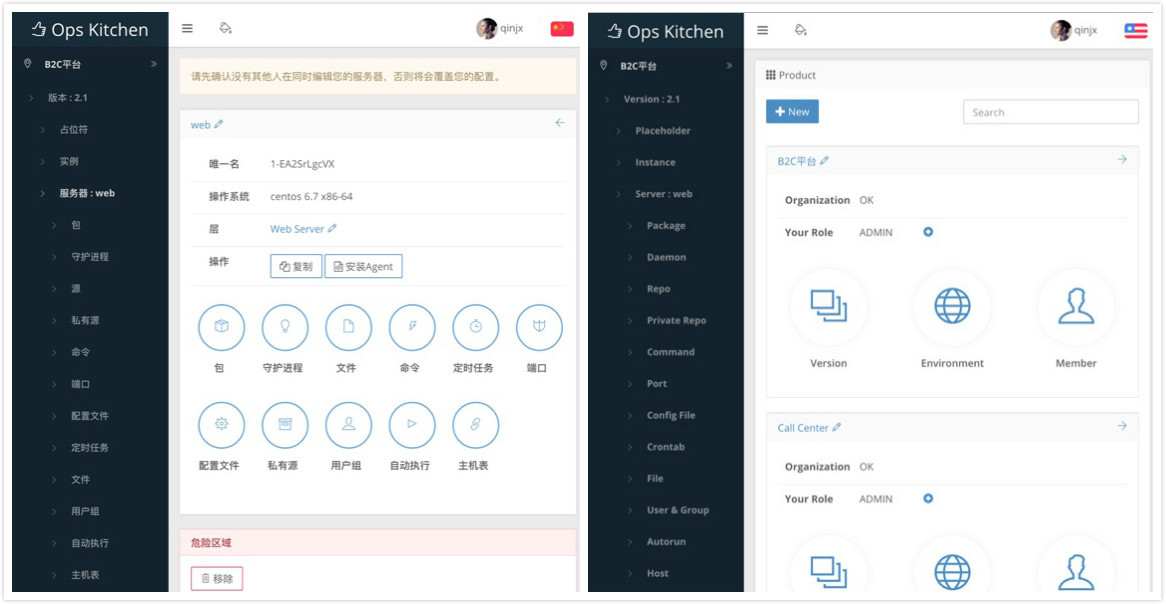The width and height of the screenshot is (1166, 604).
Task: Click the paint bucket icon in Chinese window
Action: 225,28
